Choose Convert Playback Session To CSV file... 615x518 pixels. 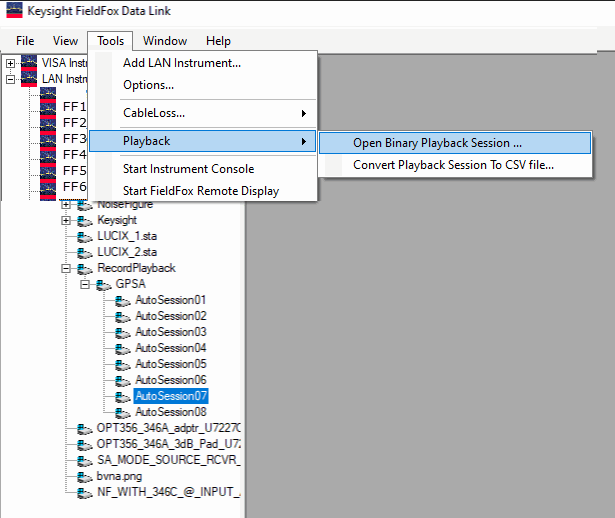[455, 165]
